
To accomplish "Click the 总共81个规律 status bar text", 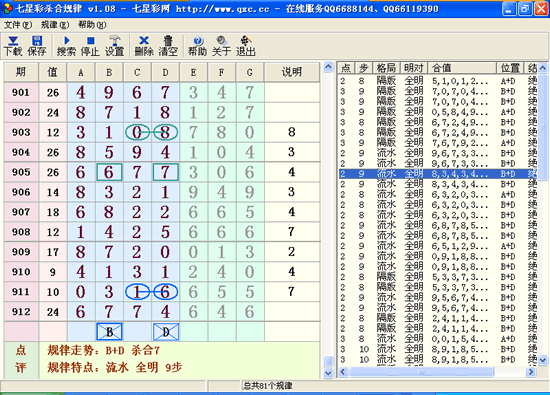I will tap(268, 386).
